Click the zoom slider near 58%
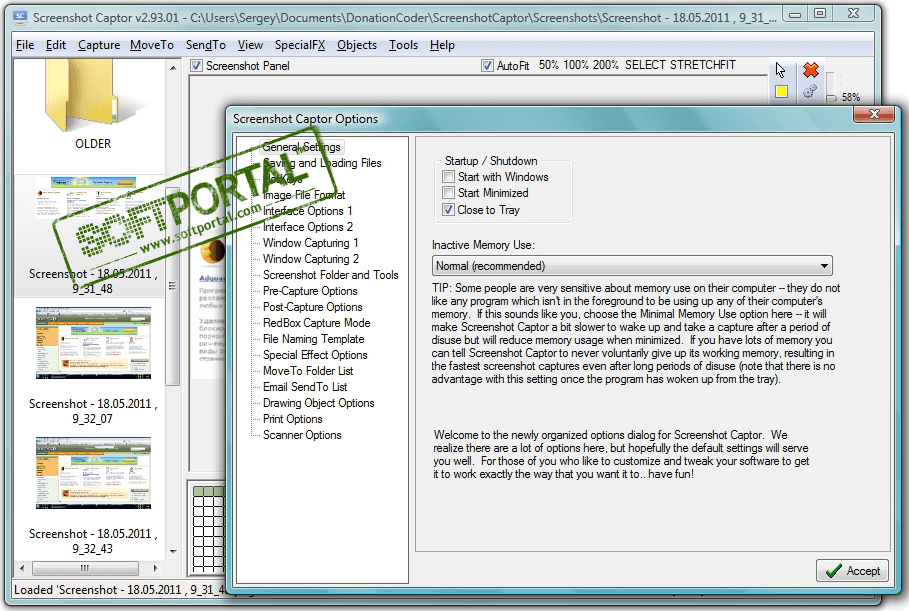 click(831, 97)
